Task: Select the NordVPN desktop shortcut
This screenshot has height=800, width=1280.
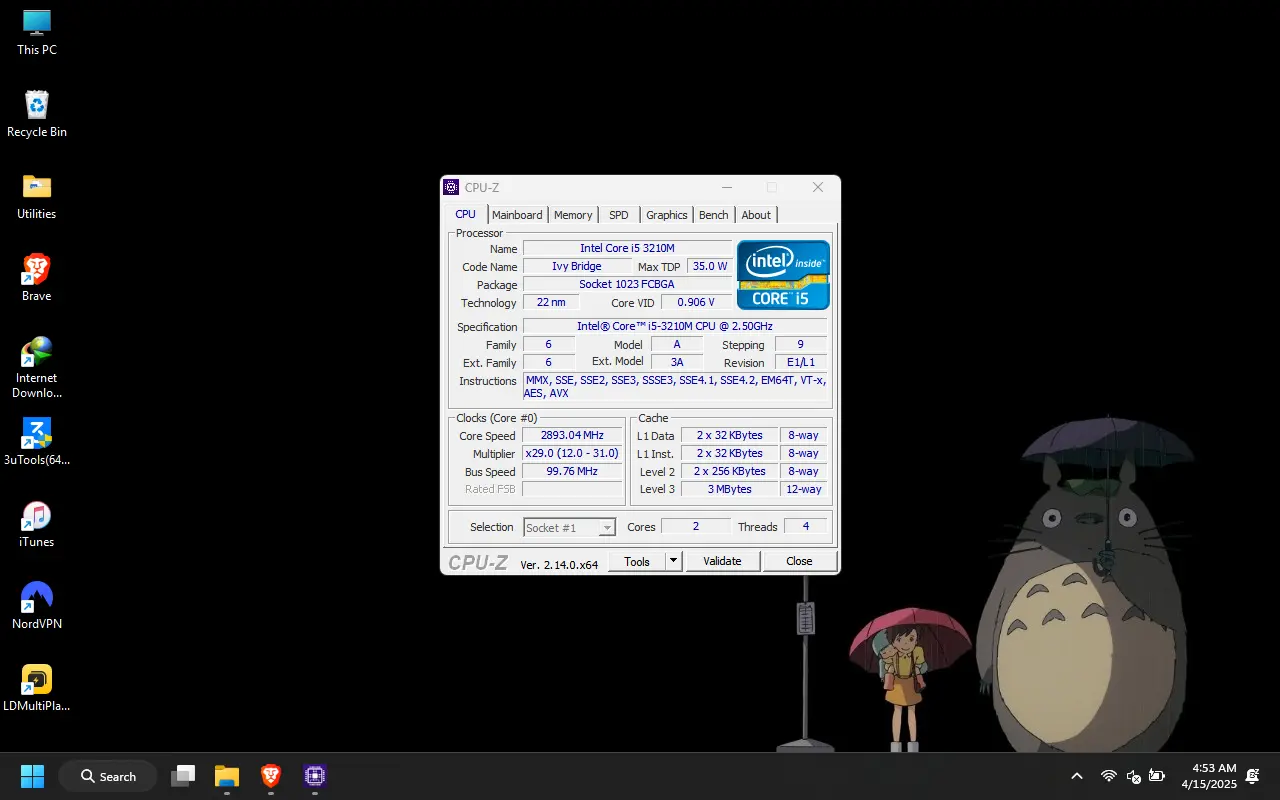Action: pos(37,606)
